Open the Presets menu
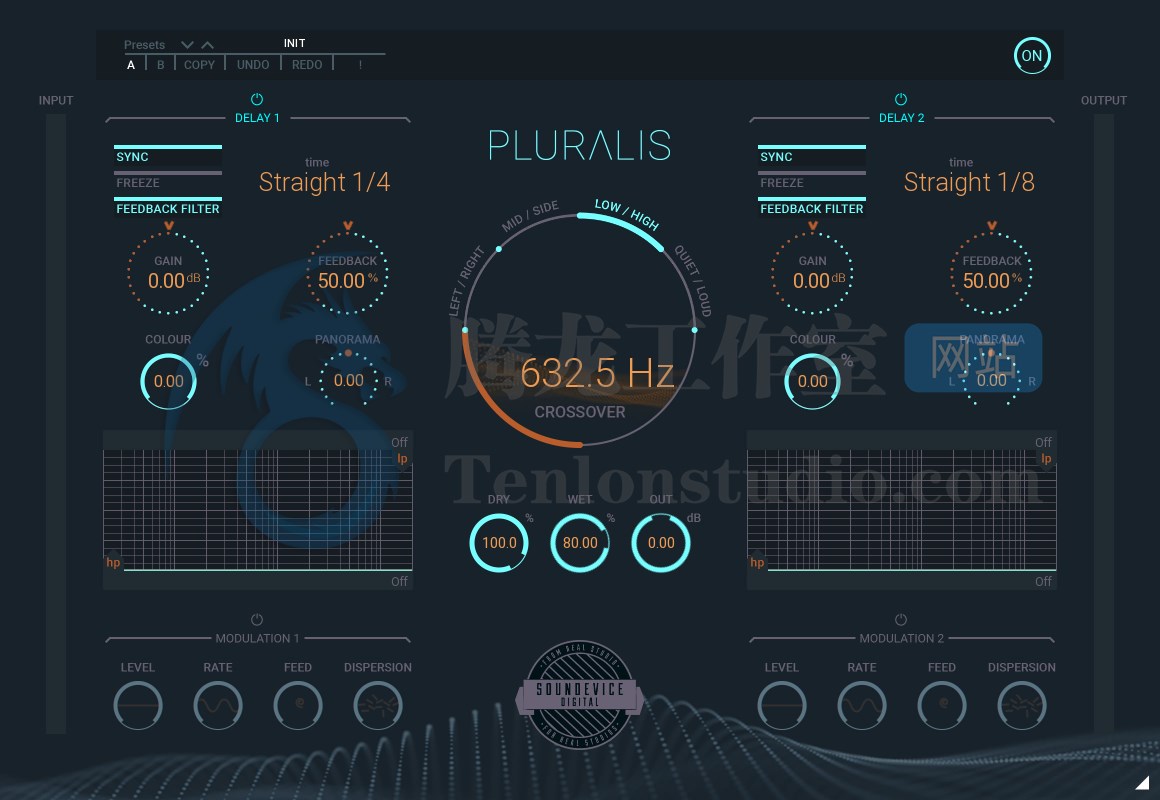The width and height of the screenshot is (1160, 800). point(144,44)
